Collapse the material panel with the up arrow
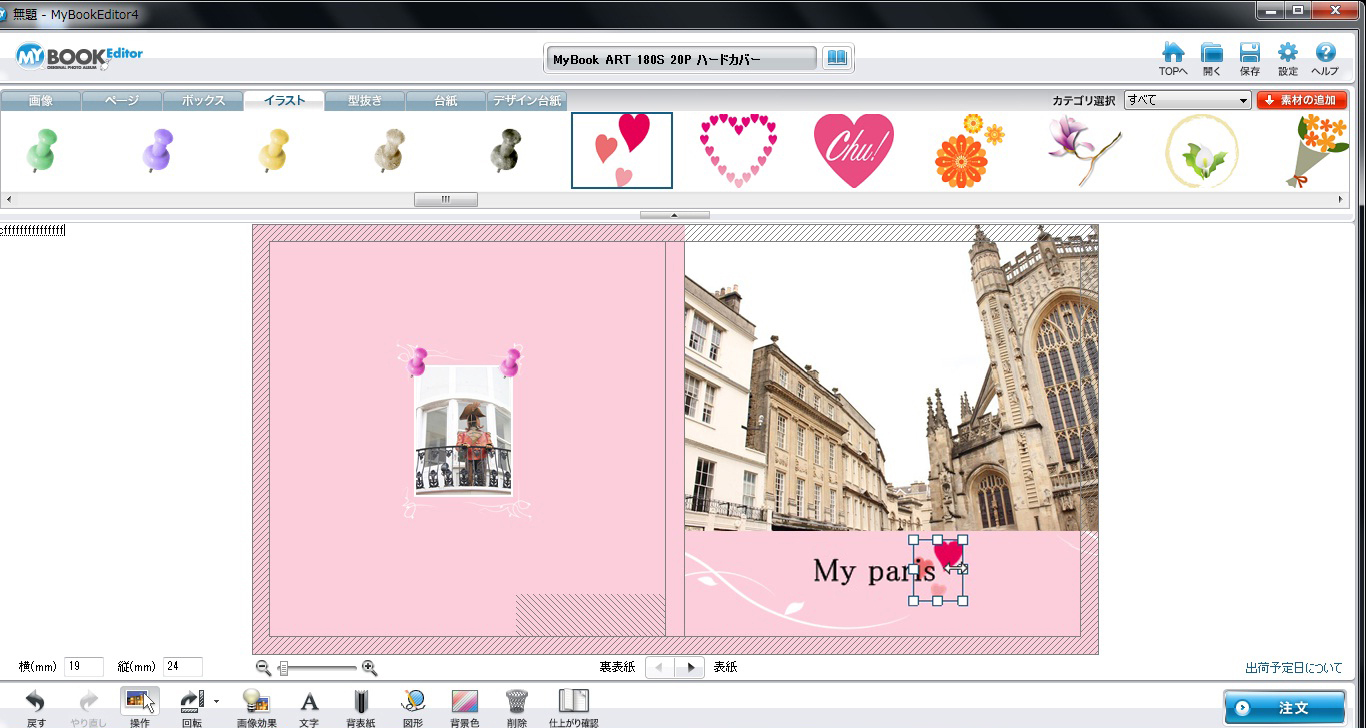Image resolution: width=1366 pixels, height=728 pixels. click(x=674, y=214)
